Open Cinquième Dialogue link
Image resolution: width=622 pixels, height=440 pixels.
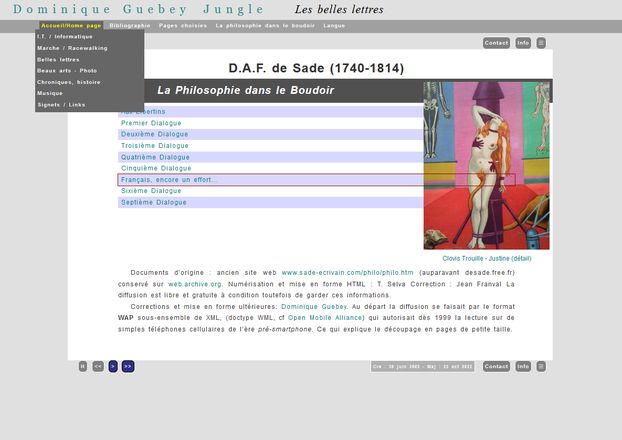pyautogui.click(x=156, y=168)
